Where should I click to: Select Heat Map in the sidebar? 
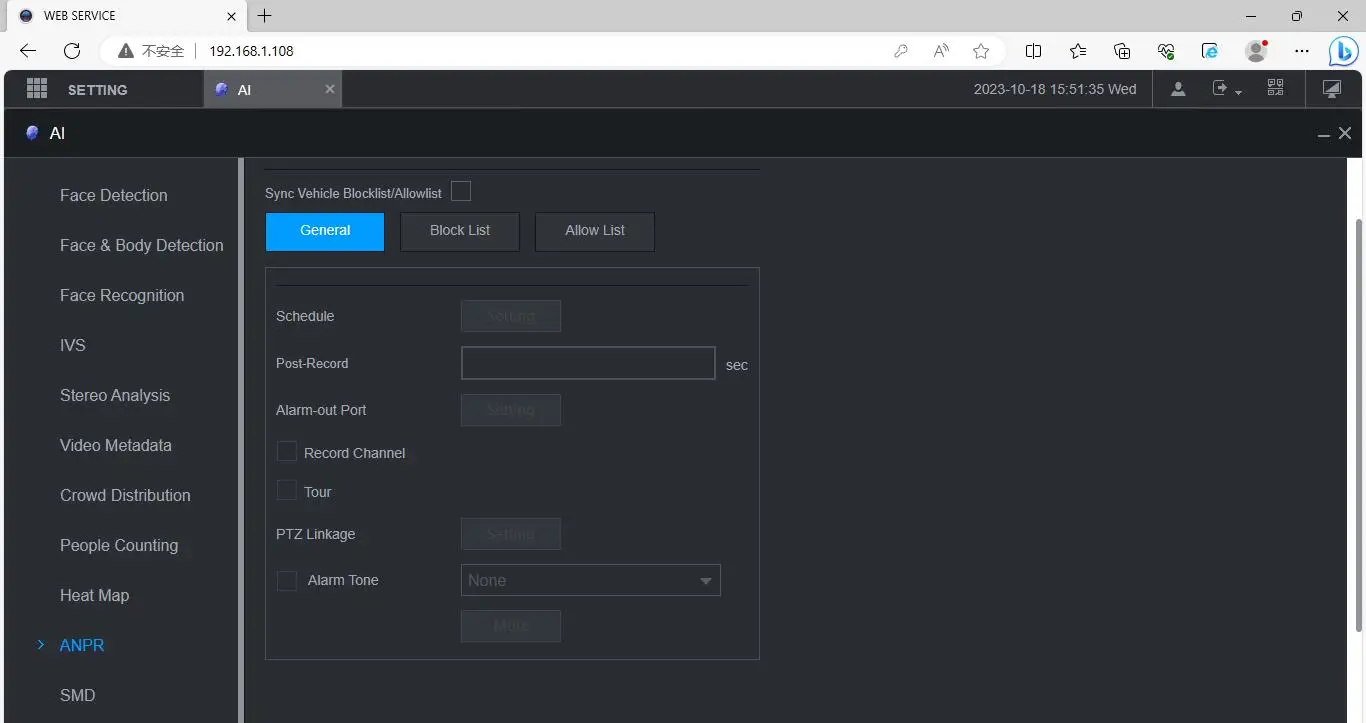[x=95, y=595]
